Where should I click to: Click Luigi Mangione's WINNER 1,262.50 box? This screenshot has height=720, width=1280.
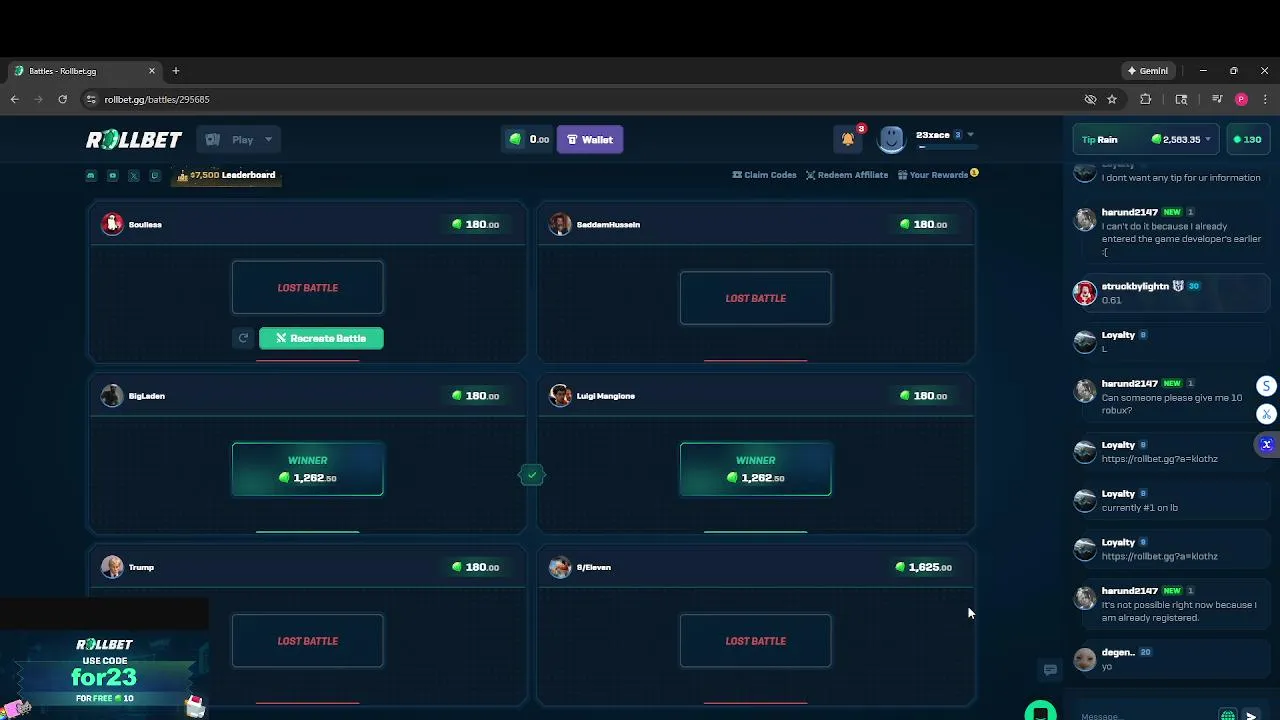(x=755, y=469)
